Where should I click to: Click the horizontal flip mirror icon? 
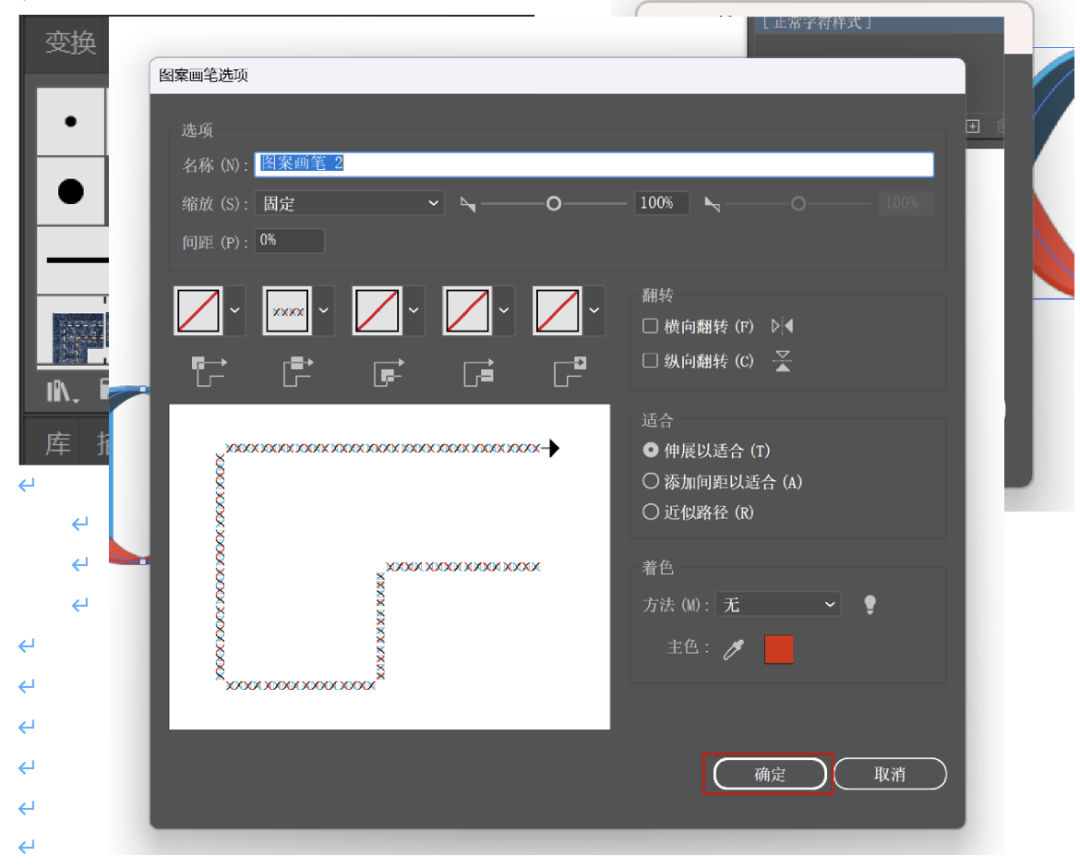[782, 326]
